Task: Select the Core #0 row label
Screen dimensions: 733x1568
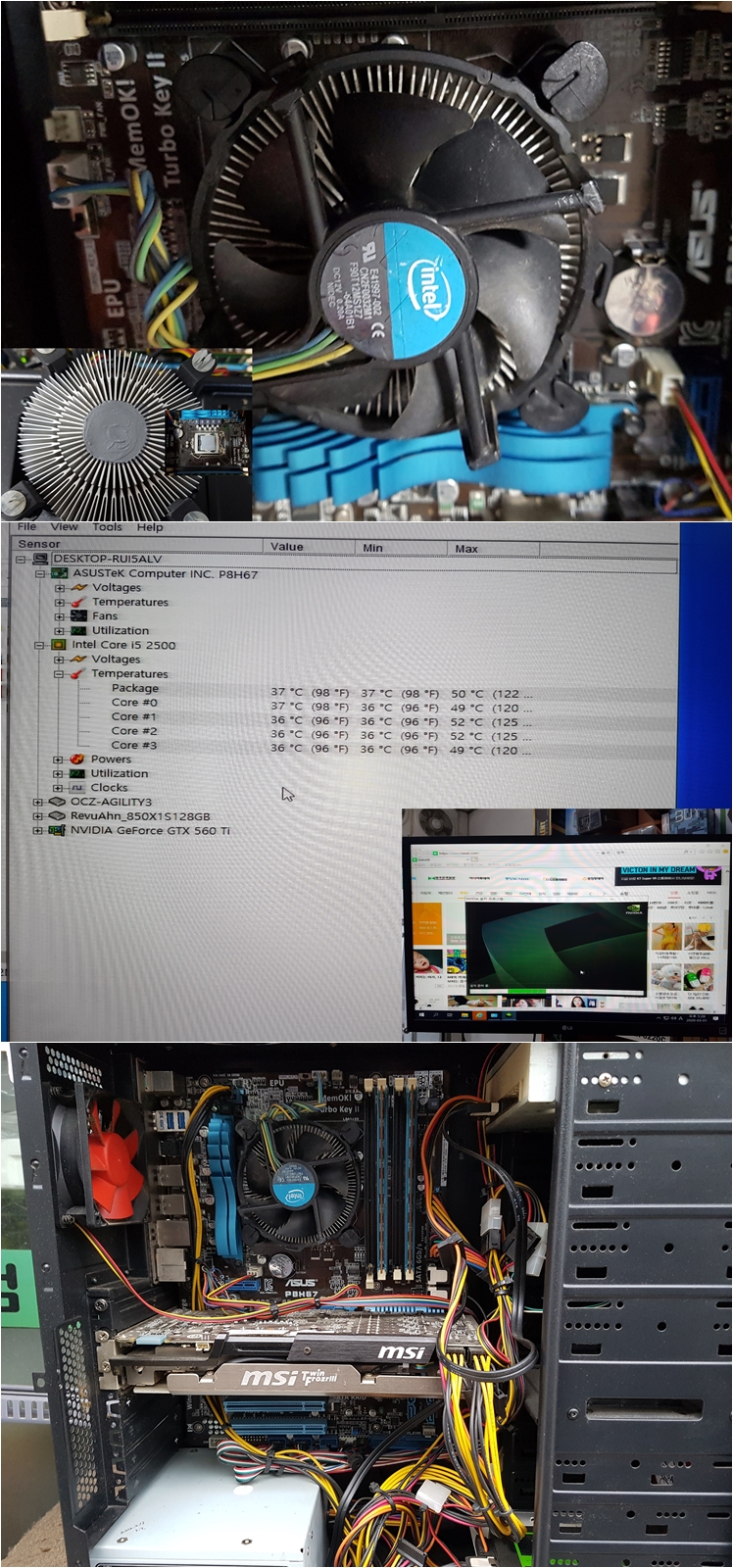Action: pos(134,702)
